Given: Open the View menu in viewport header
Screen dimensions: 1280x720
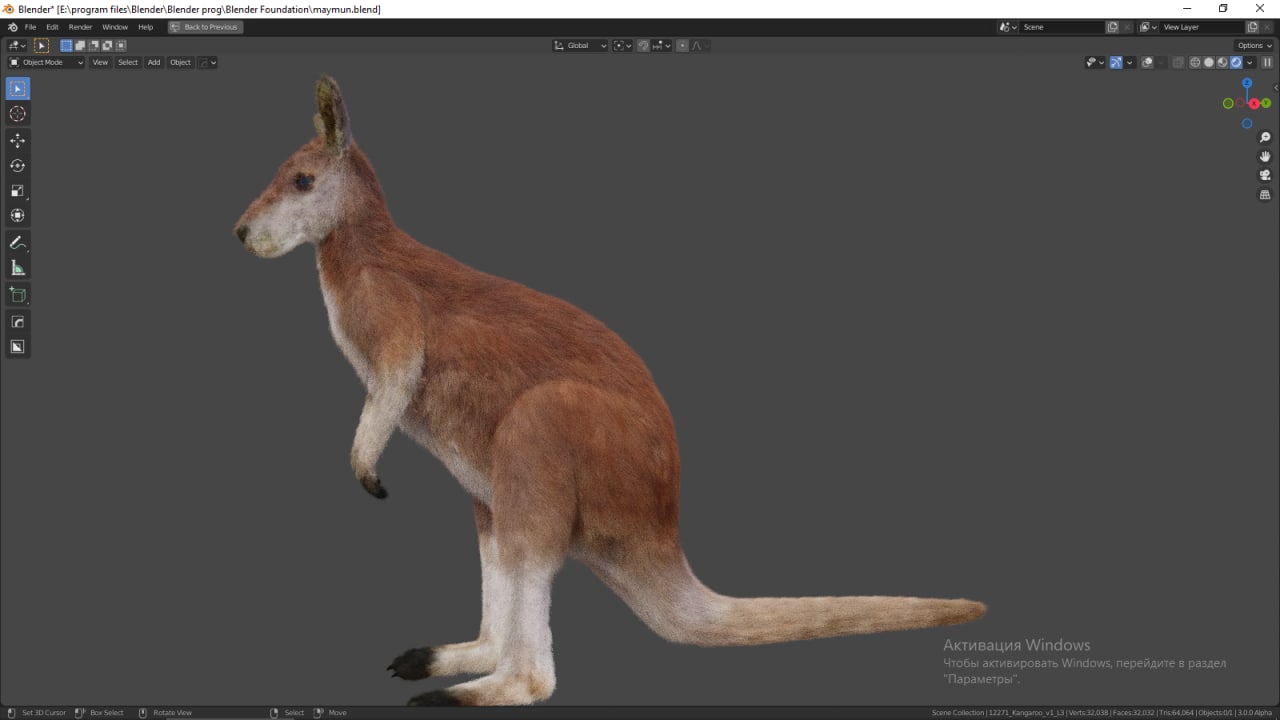Looking at the screenshot, I should [100, 62].
